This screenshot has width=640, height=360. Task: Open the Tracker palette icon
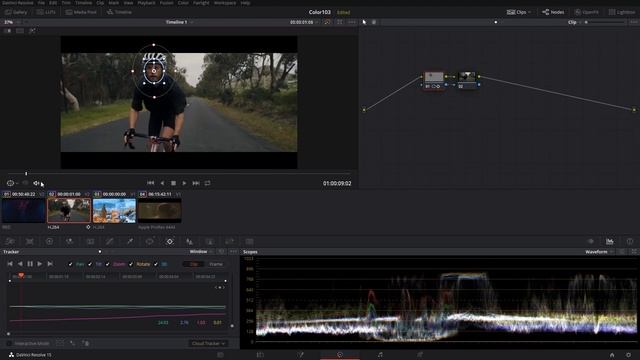170,242
